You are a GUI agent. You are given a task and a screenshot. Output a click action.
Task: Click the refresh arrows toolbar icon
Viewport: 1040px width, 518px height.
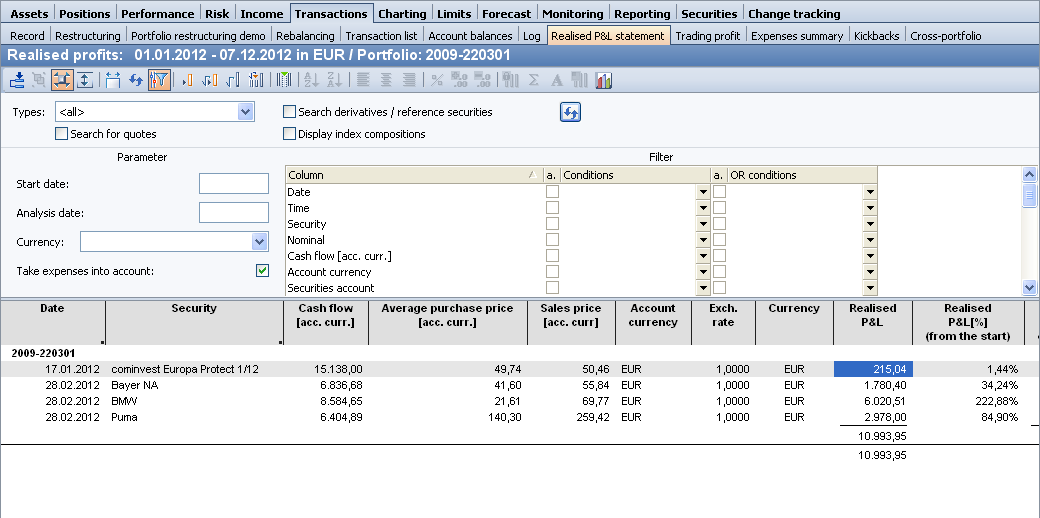tap(136, 81)
